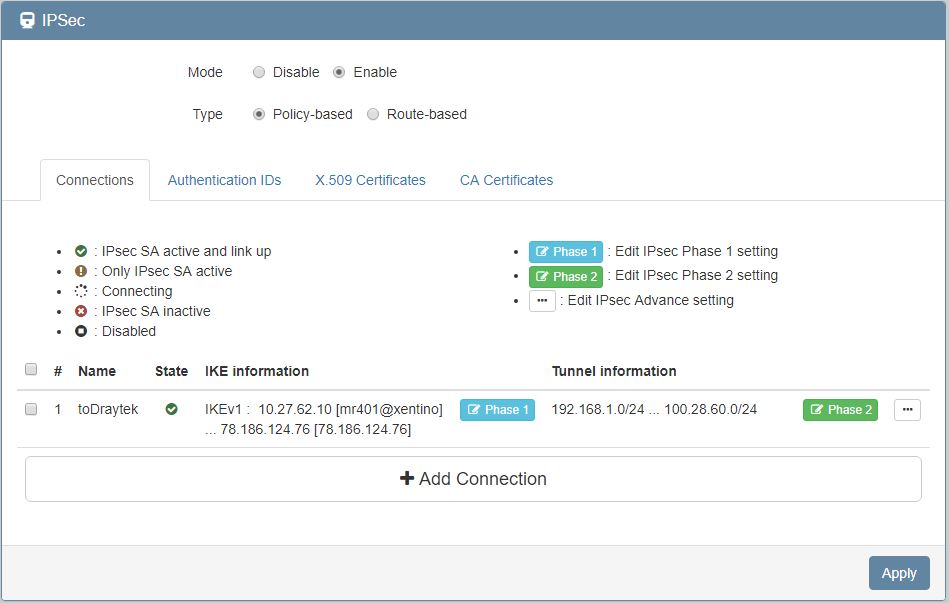Click the IPSec panel header icon
This screenshot has width=949, height=603.
[27, 20]
